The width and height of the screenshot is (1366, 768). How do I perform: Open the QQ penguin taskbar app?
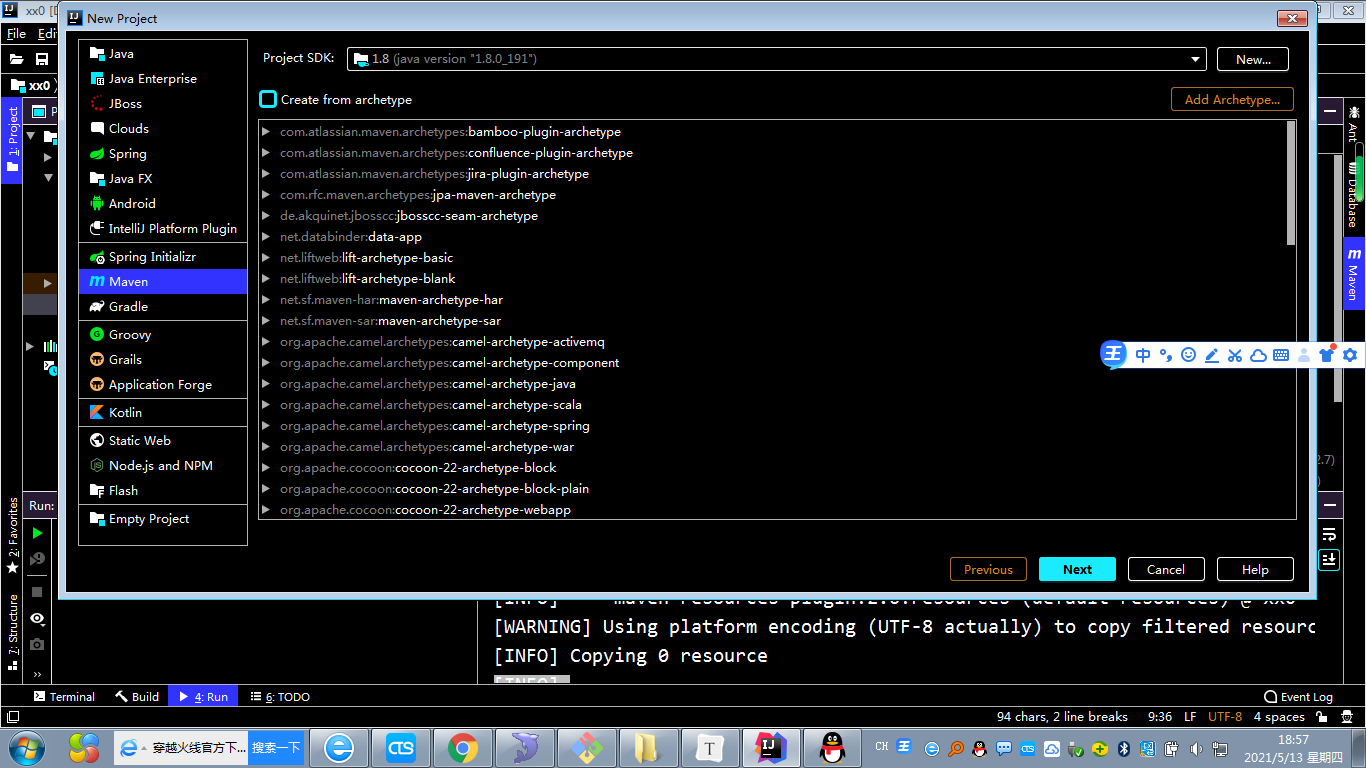coord(831,747)
